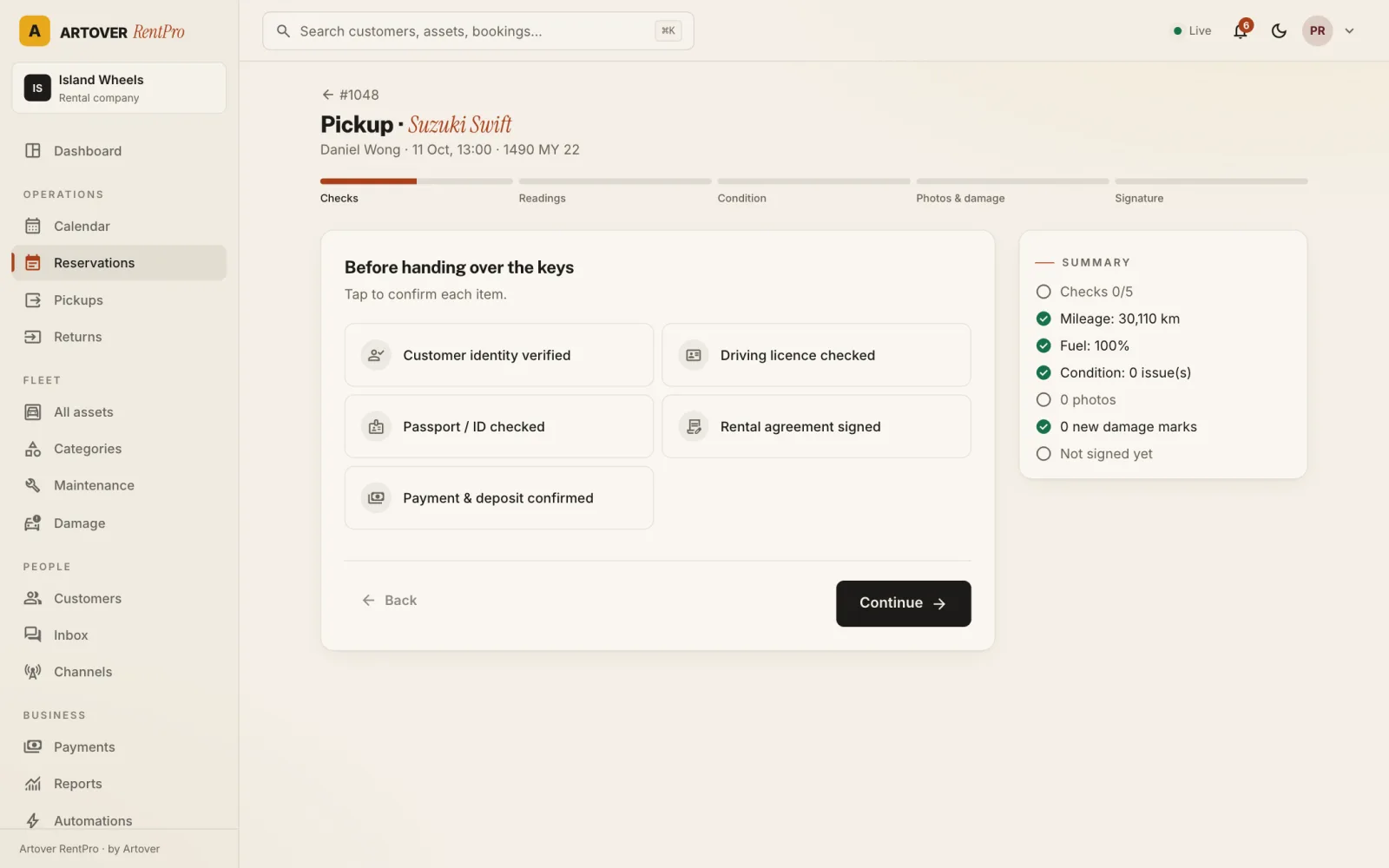Open Damage section
Viewport: 1389px width, 868px height.
[x=119, y=523]
